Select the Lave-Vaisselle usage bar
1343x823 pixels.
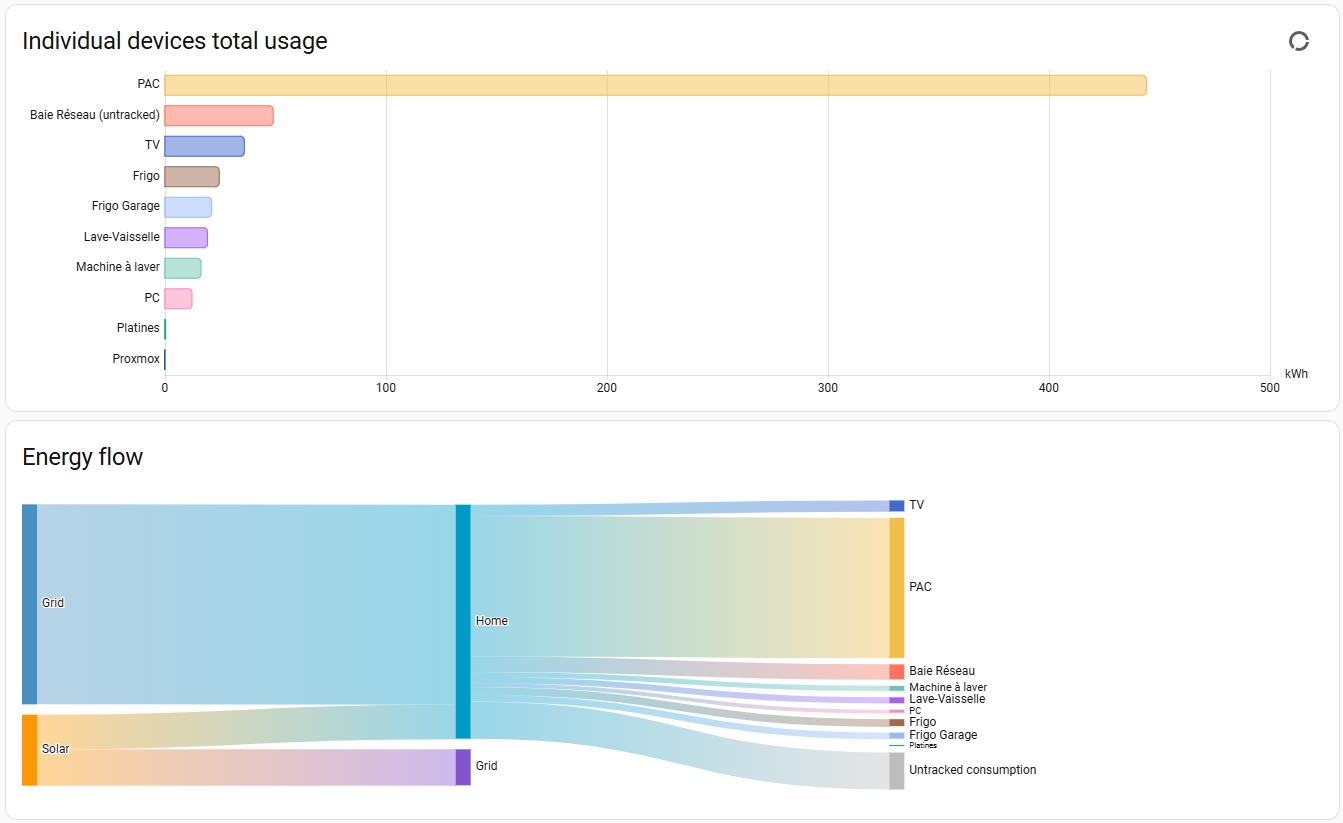[186, 238]
